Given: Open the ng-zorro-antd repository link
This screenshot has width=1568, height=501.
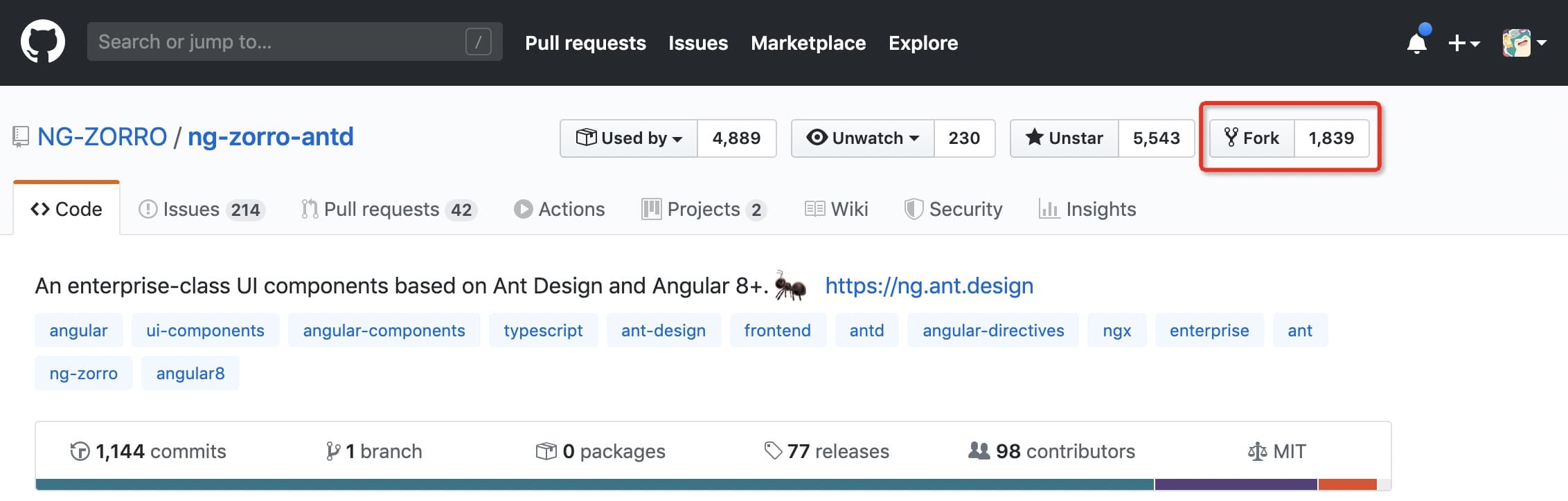Looking at the screenshot, I should click(271, 137).
